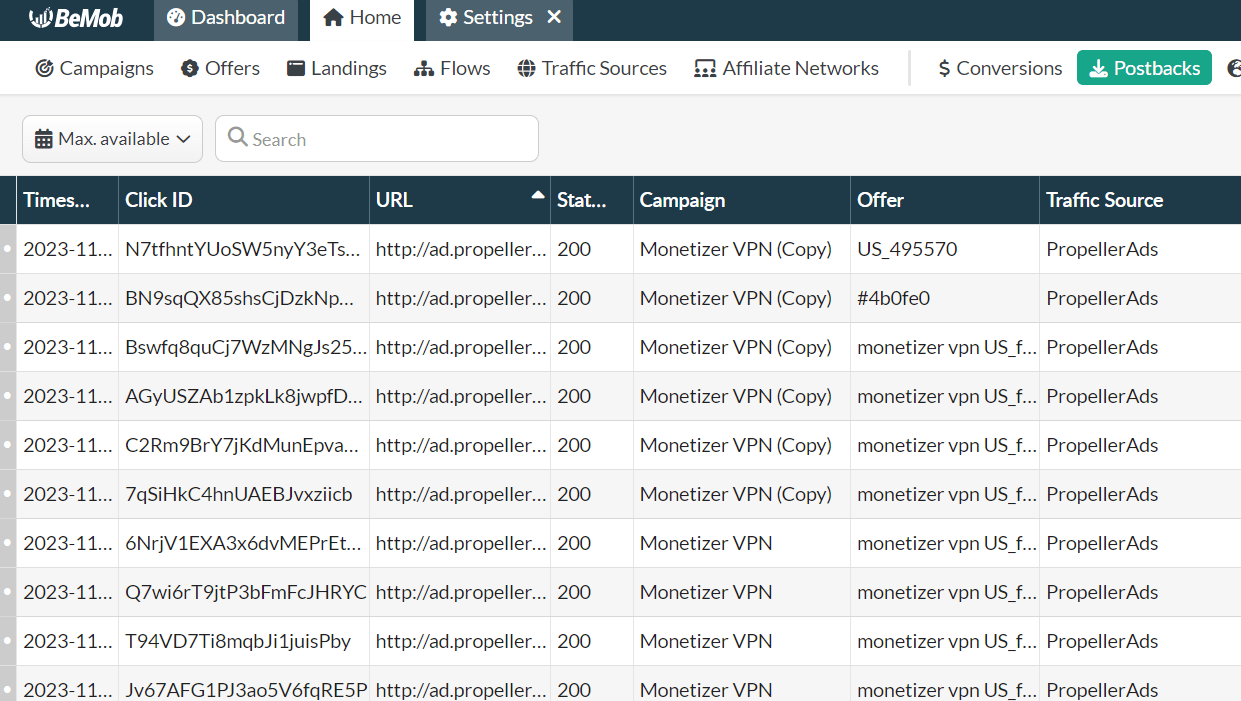1241x701 pixels.
Task: Sort by the Offer column header
Action: point(945,200)
